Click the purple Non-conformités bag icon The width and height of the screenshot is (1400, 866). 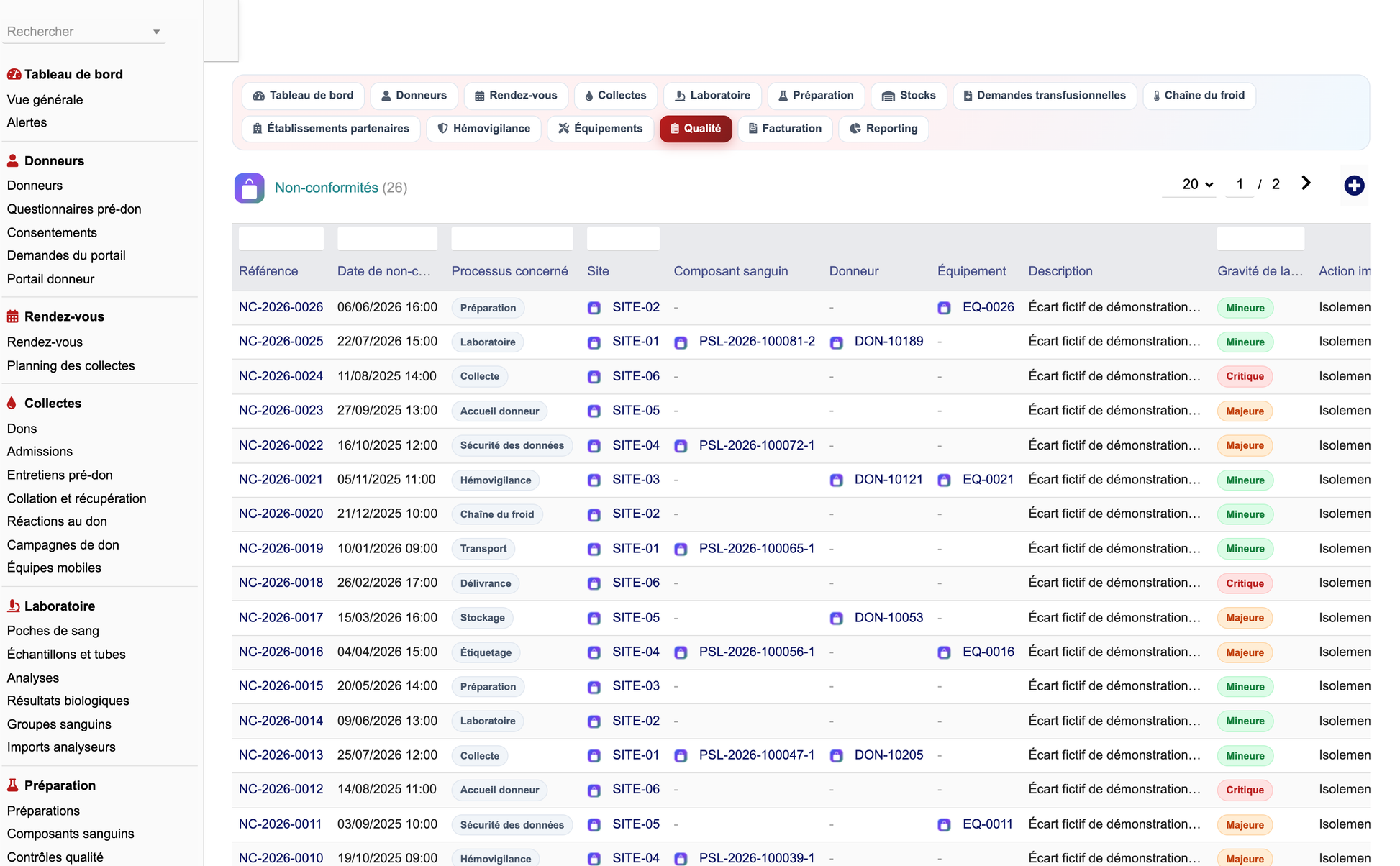coord(249,188)
